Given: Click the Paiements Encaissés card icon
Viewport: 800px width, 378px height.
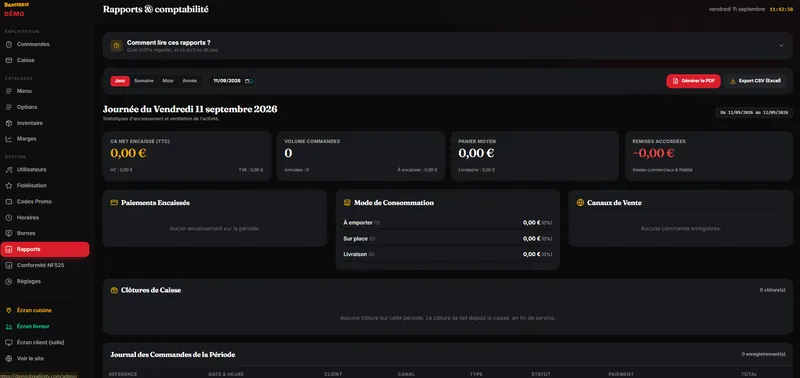Looking at the screenshot, I should point(114,203).
